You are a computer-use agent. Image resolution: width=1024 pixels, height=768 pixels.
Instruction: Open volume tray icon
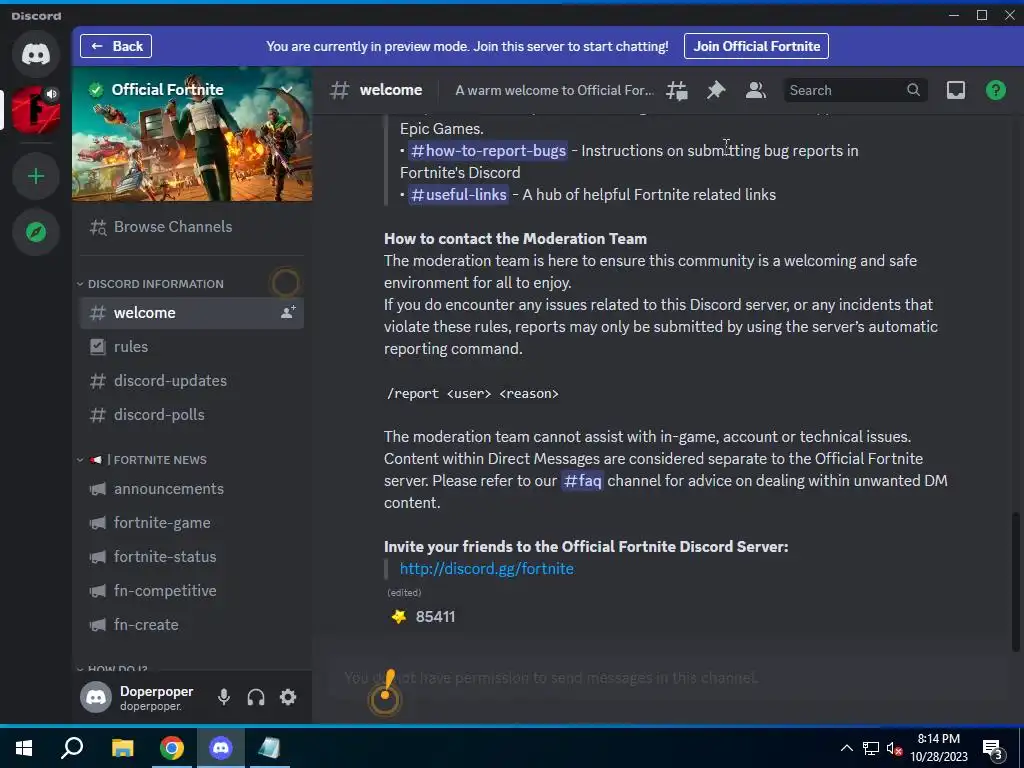click(x=894, y=749)
